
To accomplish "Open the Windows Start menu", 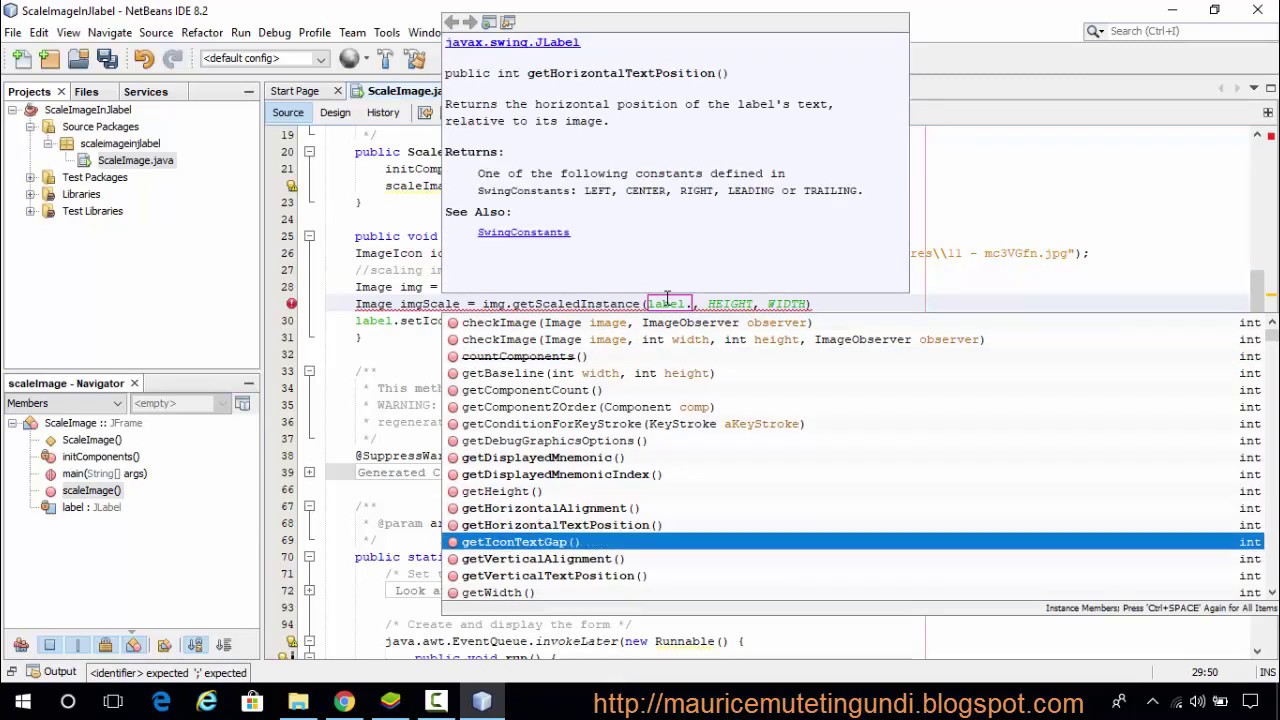I will point(23,702).
